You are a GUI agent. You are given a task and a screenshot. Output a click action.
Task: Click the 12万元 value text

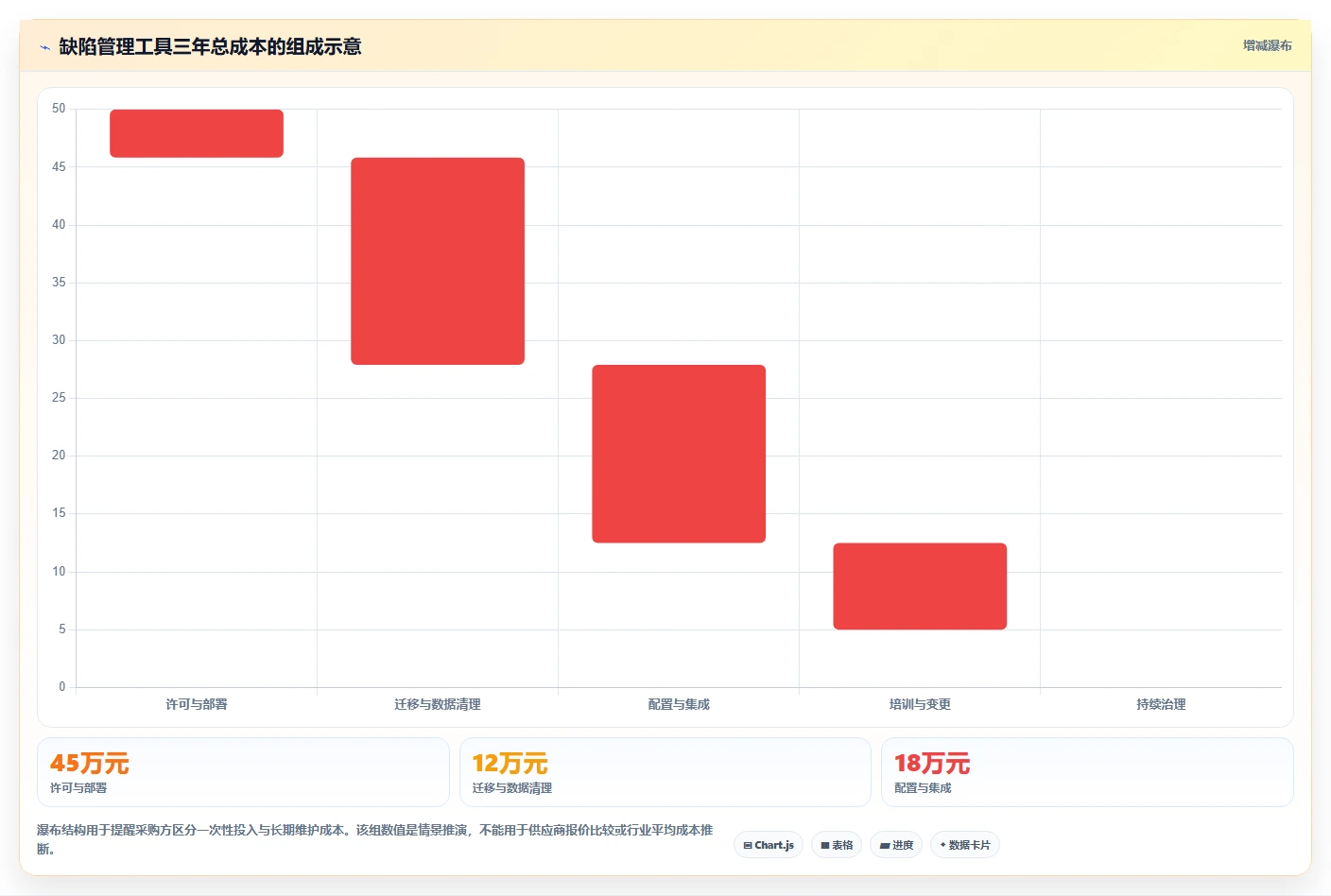pos(510,763)
